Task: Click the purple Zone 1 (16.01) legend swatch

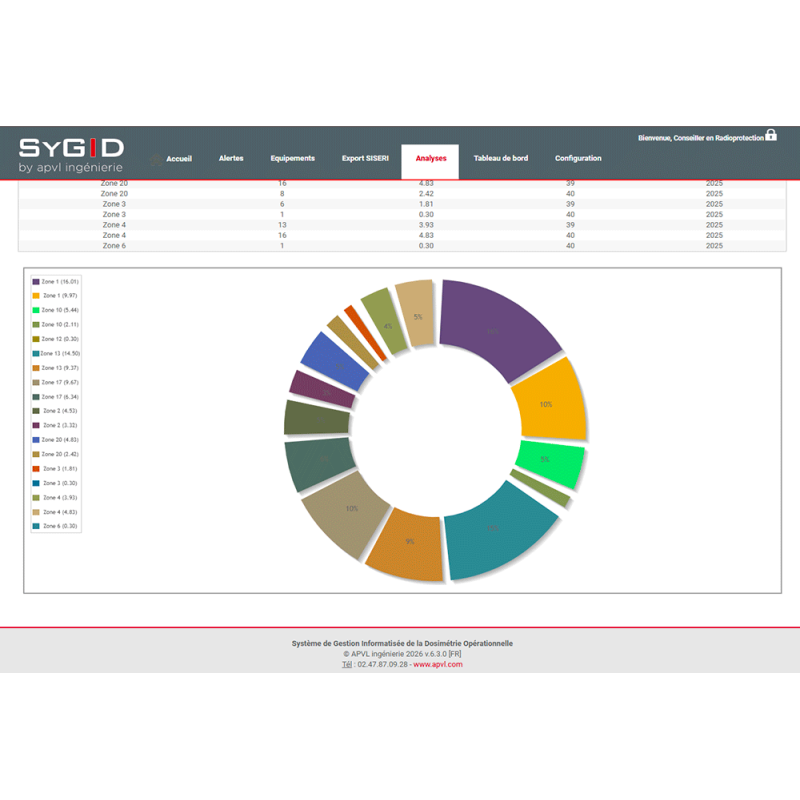Action: [36, 283]
